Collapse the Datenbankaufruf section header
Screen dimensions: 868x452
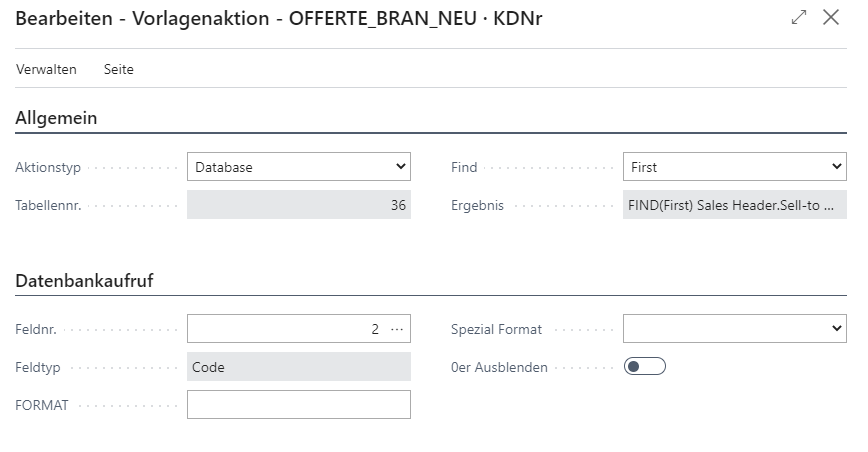84,280
